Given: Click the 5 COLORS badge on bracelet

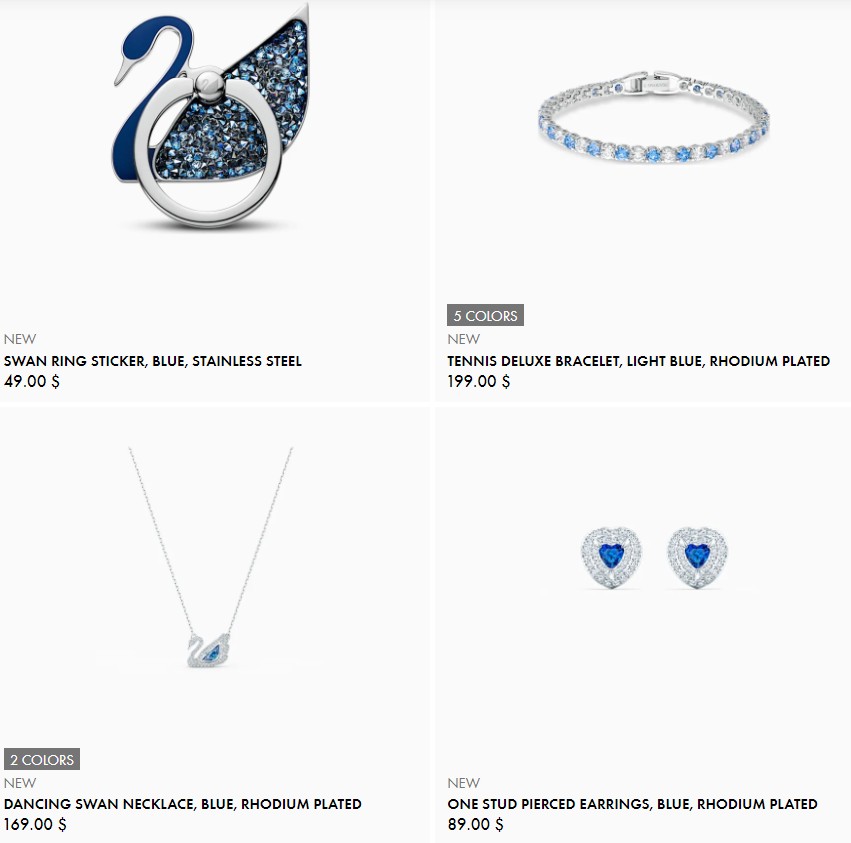Looking at the screenshot, I should coord(485,315).
